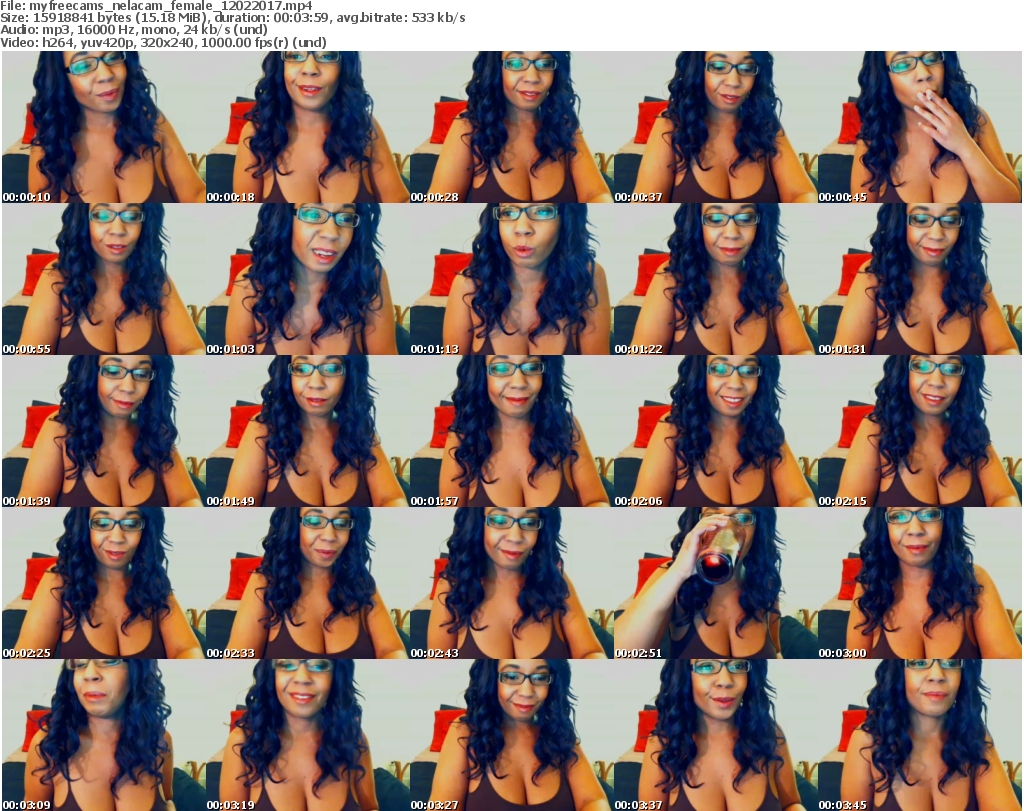Select the thumbnail frame stamped 00:02:51

click(x=716, y=583)
